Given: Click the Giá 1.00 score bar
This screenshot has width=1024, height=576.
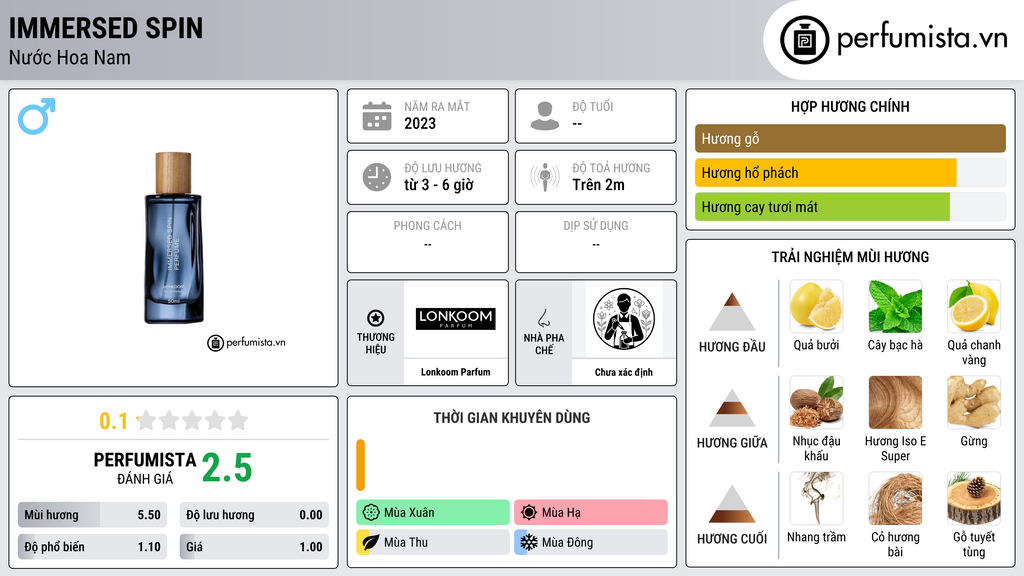Looking at the screenshot, I should (x=254, y=547).
